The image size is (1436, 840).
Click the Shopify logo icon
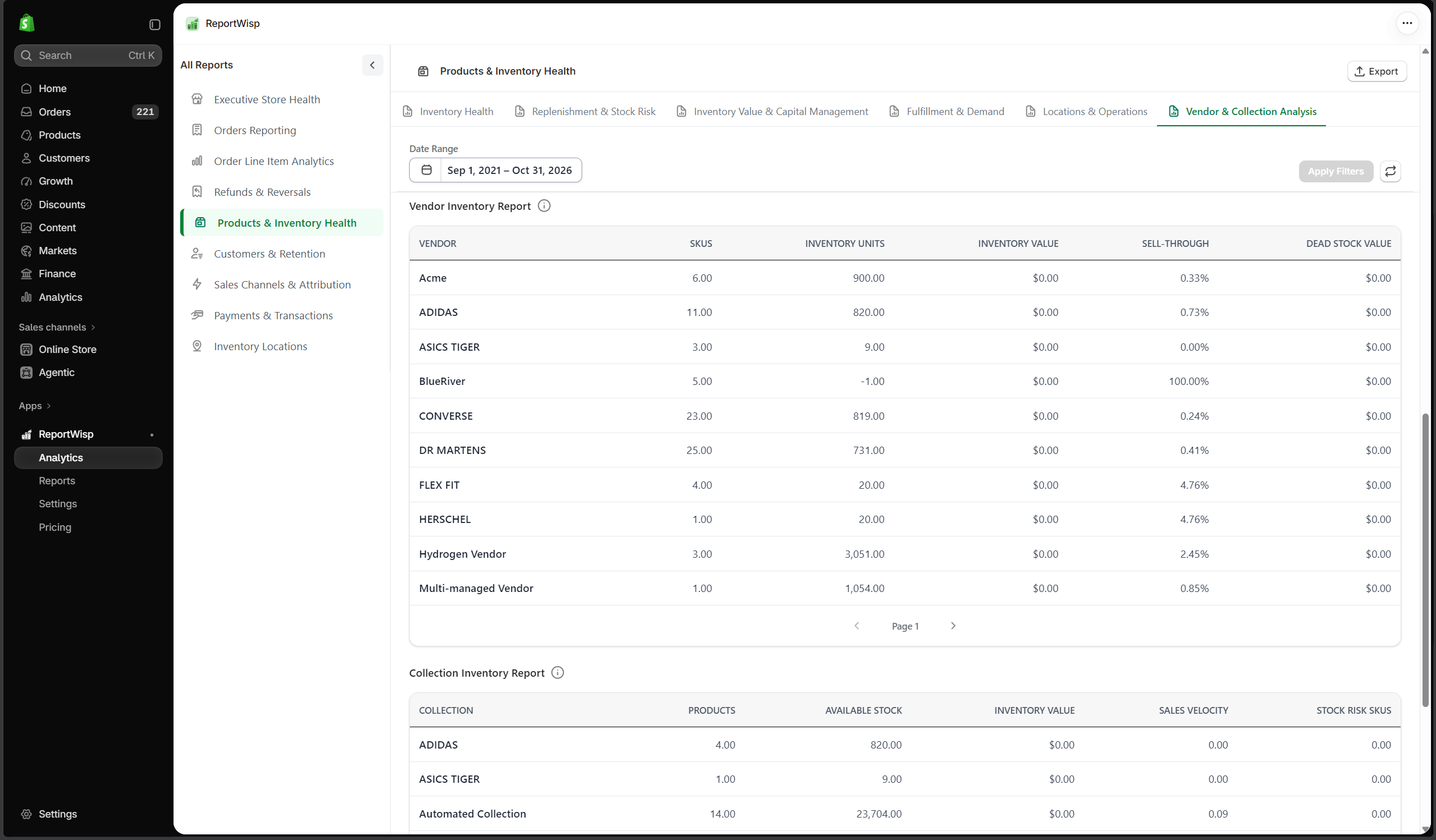(26, 24)
